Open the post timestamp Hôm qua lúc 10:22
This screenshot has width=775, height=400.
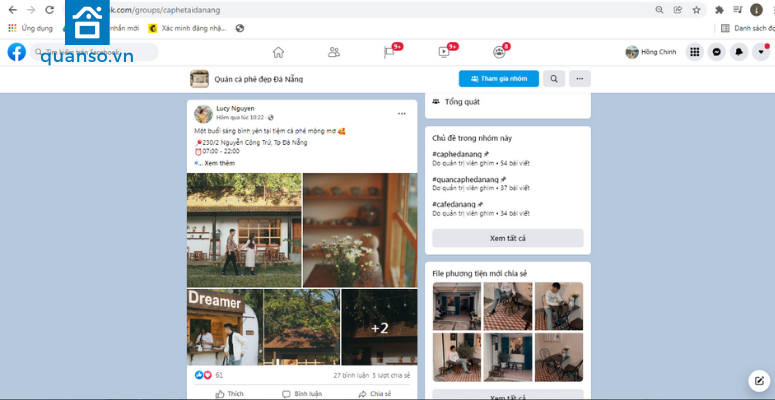coord(240,118)
